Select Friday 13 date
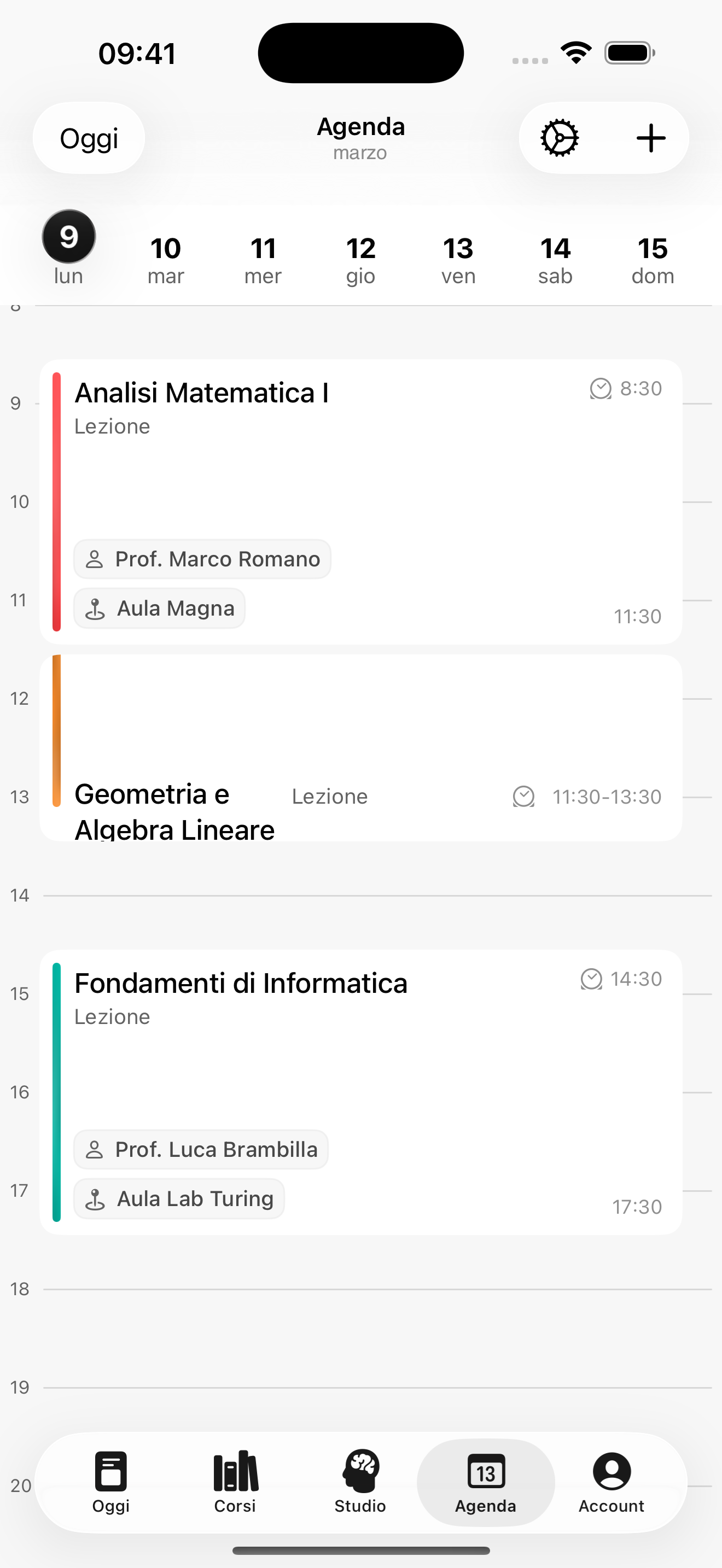 tap(458, 260)
